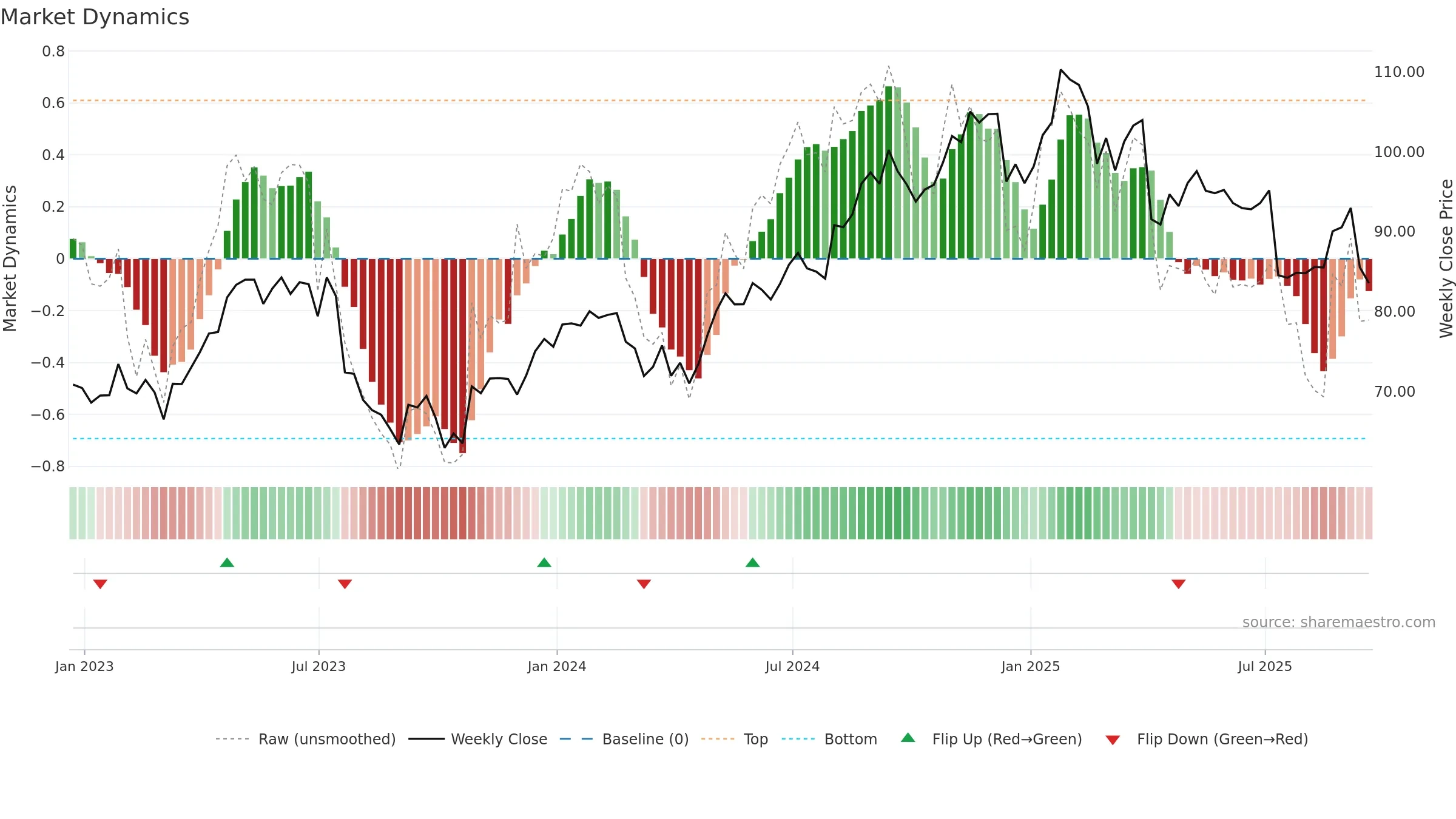Select the red flip-down marker just after Jul 2023
This screenshot has width=1456, height=819.
tap(345, 584)
